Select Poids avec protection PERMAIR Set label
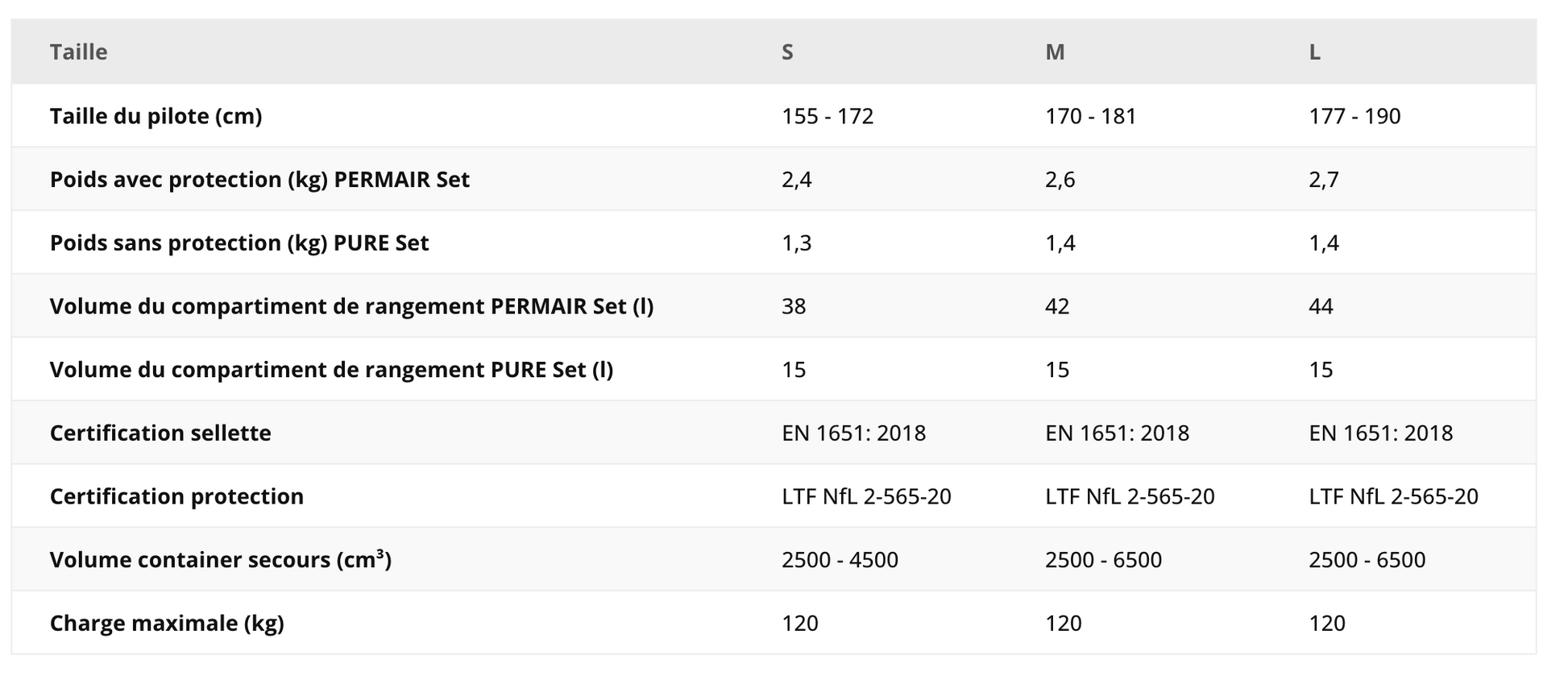Viewport: 1568px width, 688px height. (x=259, y=179)
